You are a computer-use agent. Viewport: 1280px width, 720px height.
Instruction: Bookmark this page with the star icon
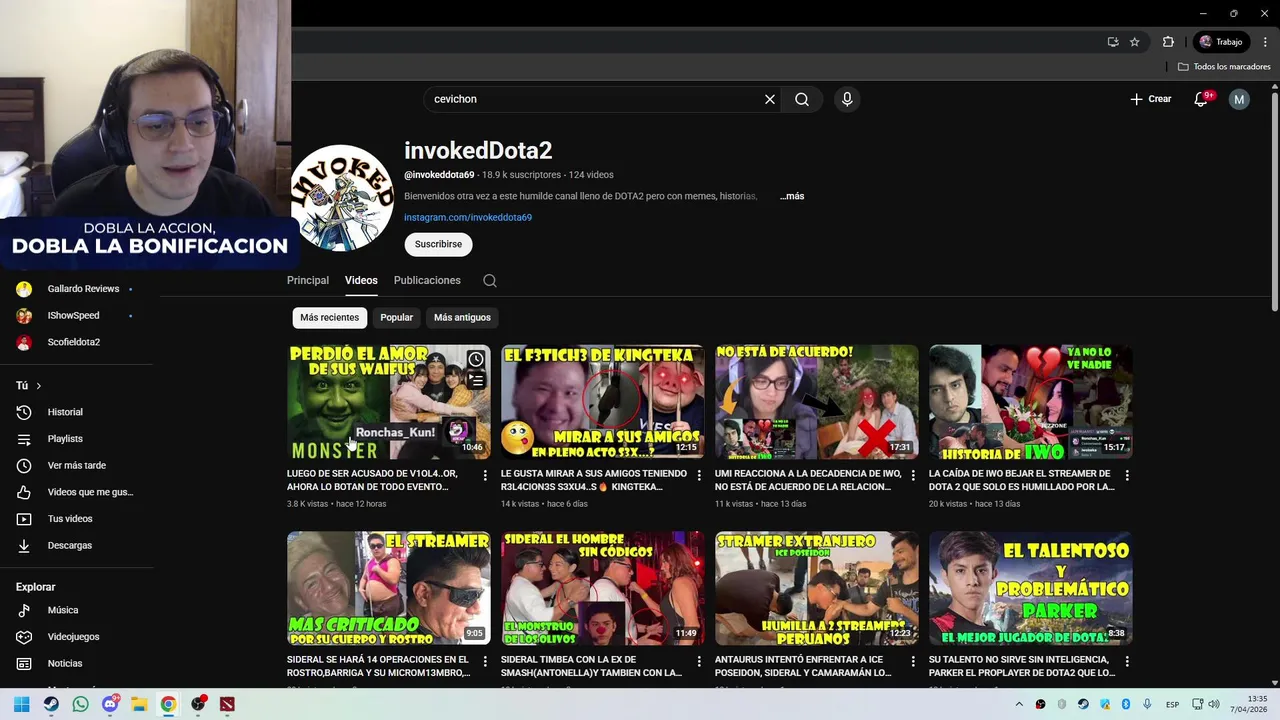point(1135,42)
